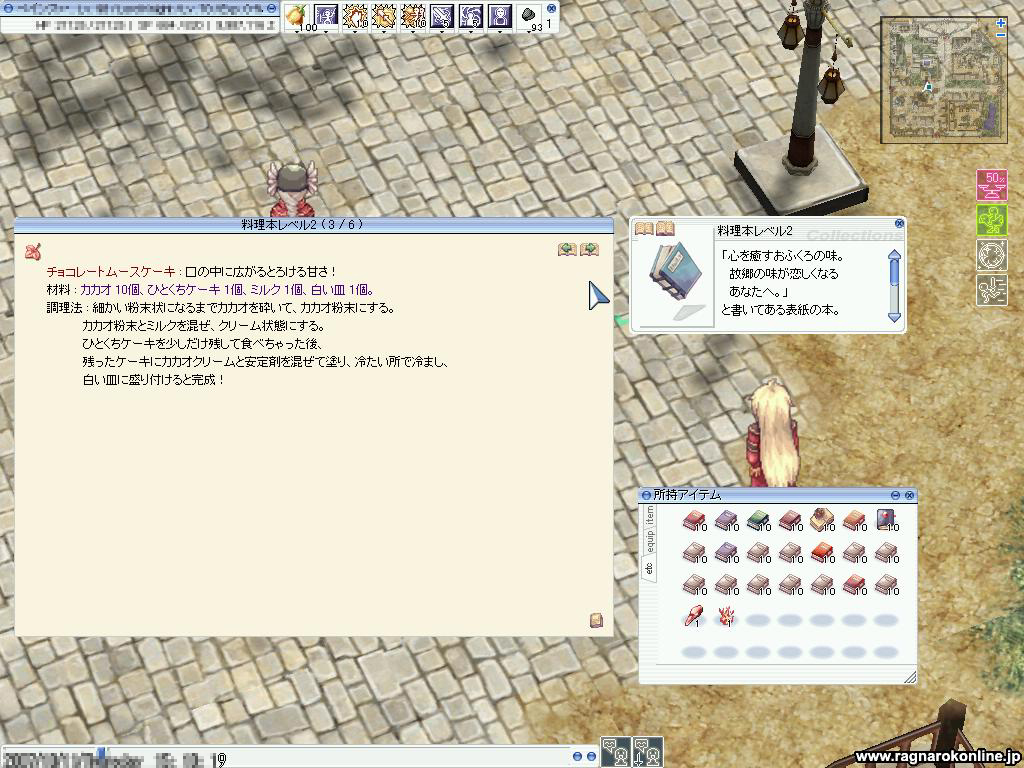Close the 所持アイテム inventory window
This screenshot has width=1024, height=768.
(909, 495)
